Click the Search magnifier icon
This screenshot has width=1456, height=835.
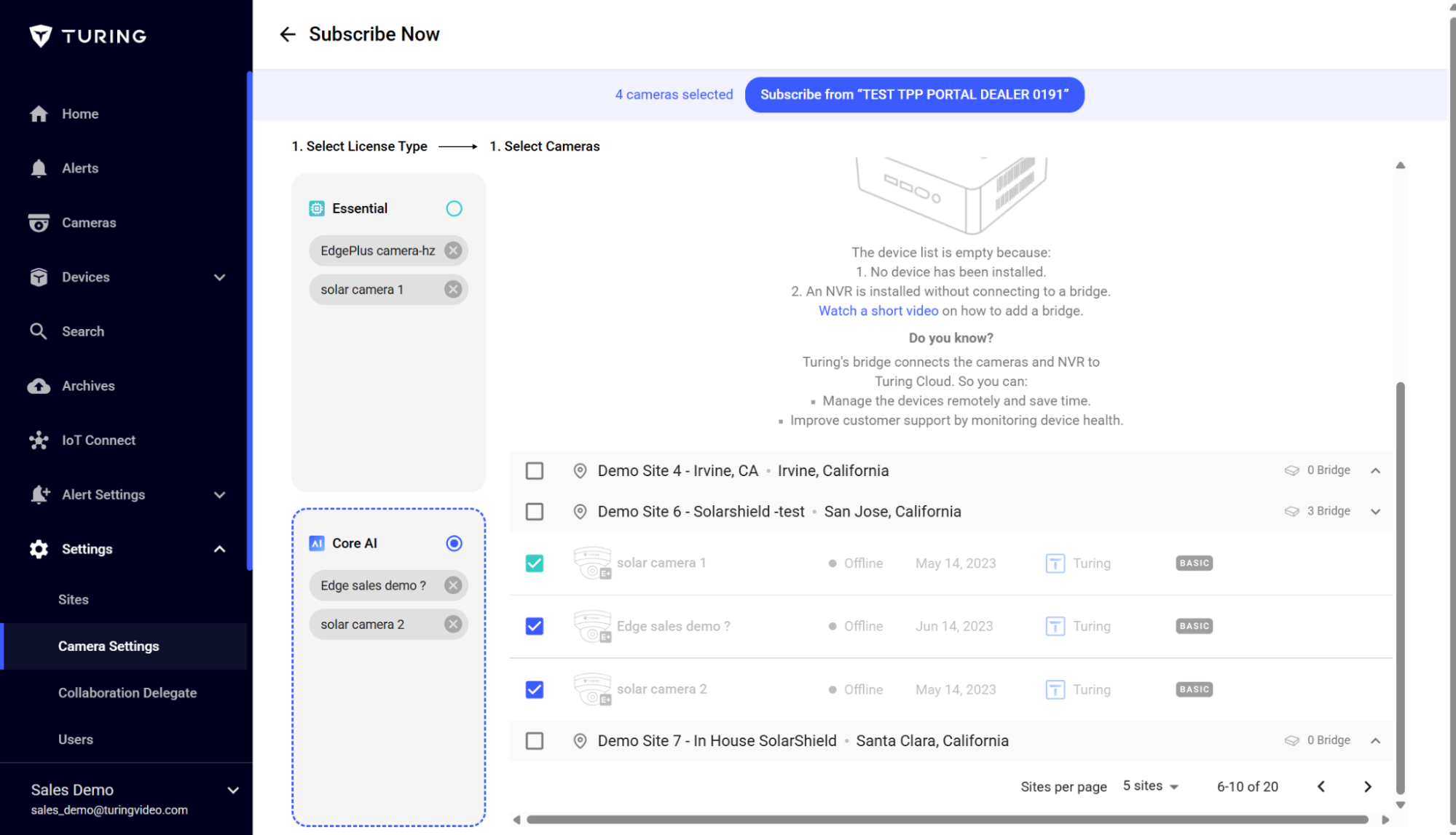tap(39, 331)
